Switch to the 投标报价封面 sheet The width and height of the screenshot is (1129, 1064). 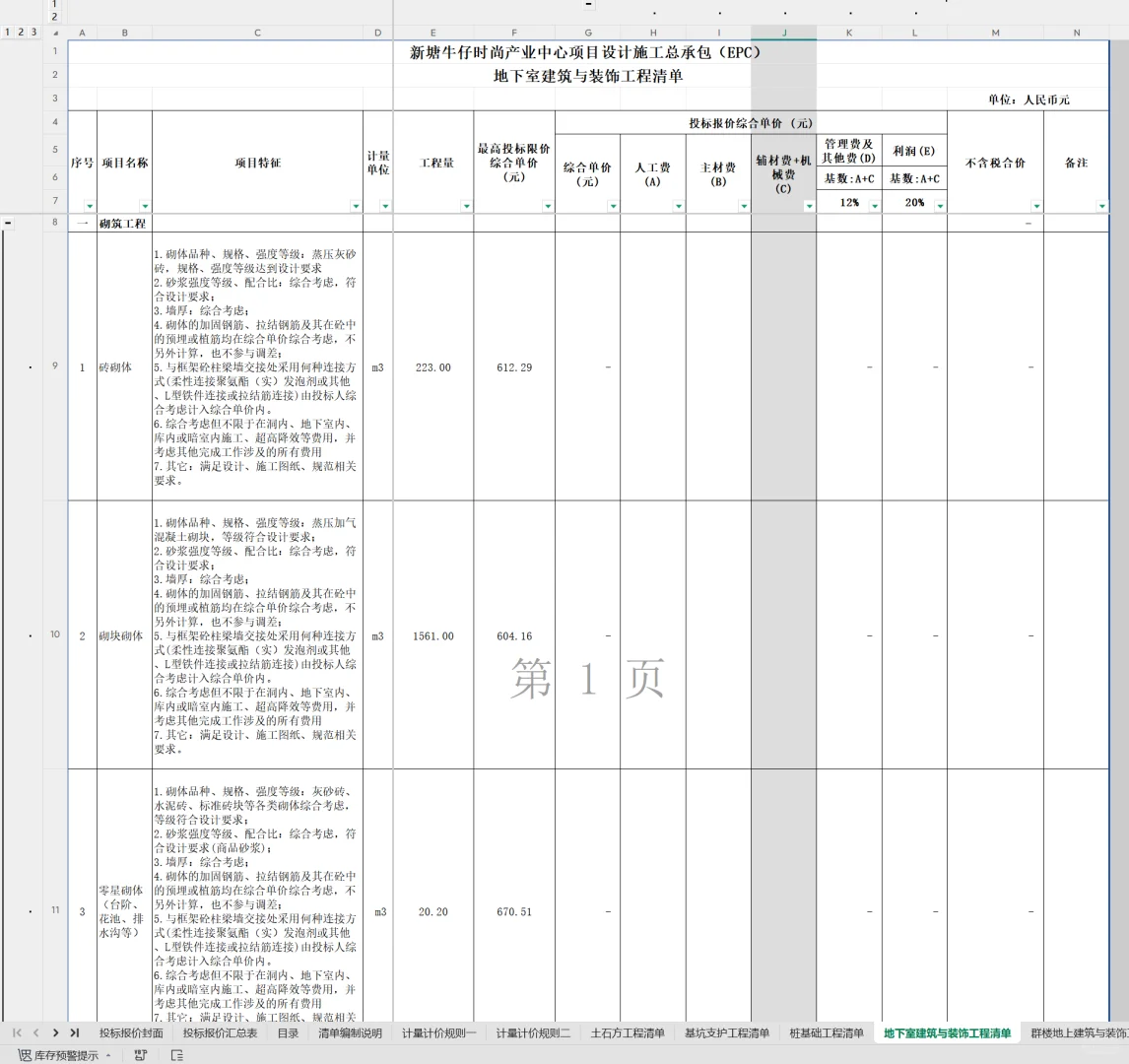(131, 1033)
